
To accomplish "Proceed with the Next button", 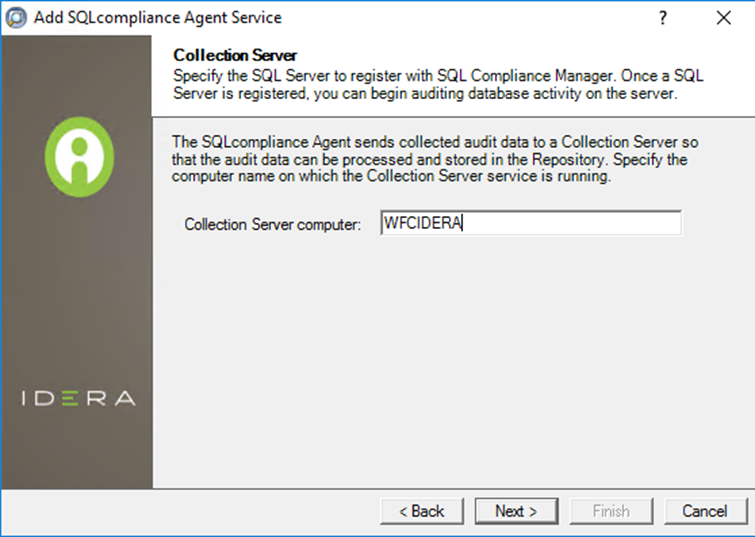I will pos(516,511).
